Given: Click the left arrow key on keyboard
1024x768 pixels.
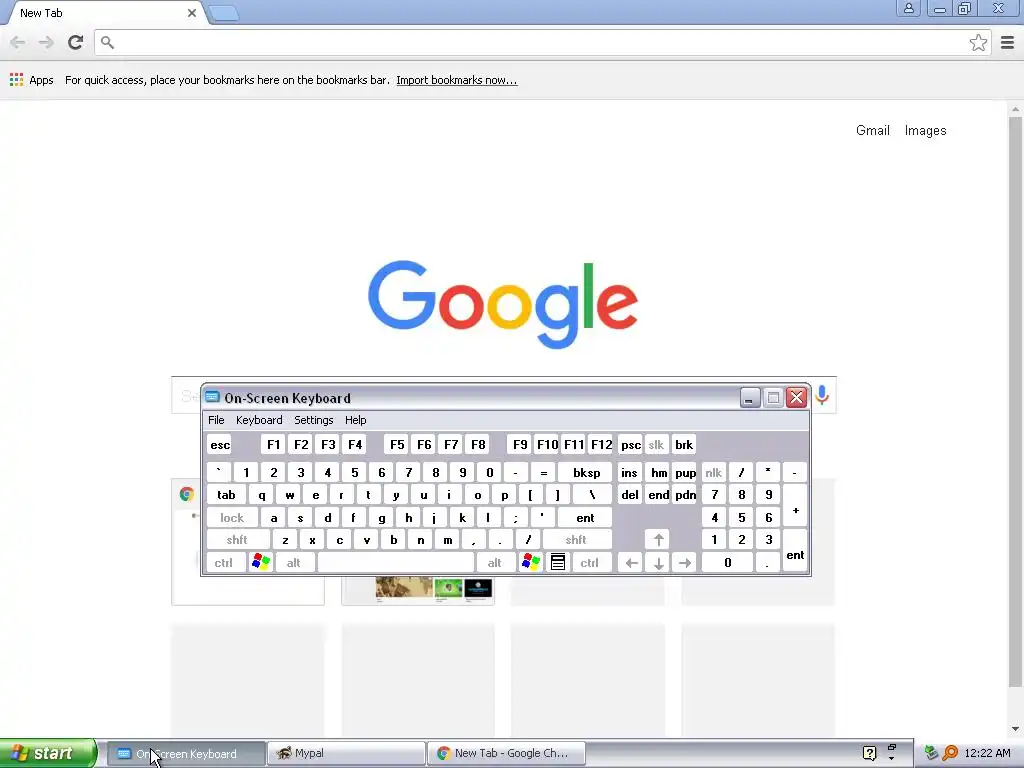Looking at the screenshot, I should pos(631,562).
